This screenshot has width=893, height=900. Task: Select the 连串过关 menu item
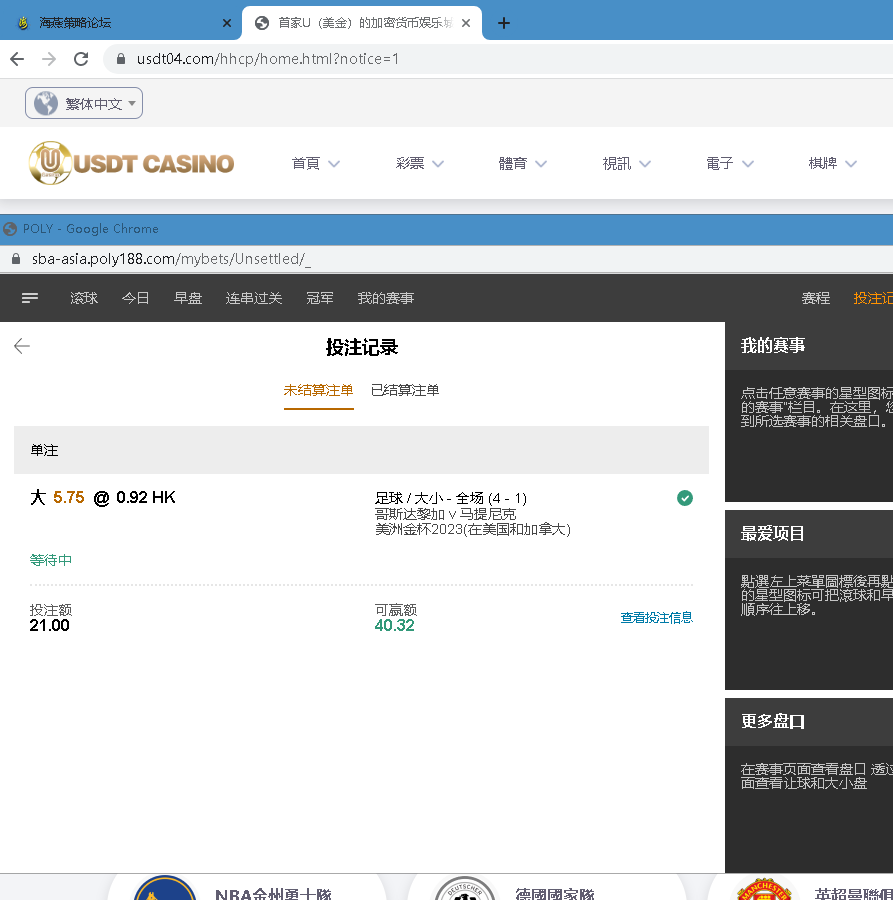pos(254,298)
